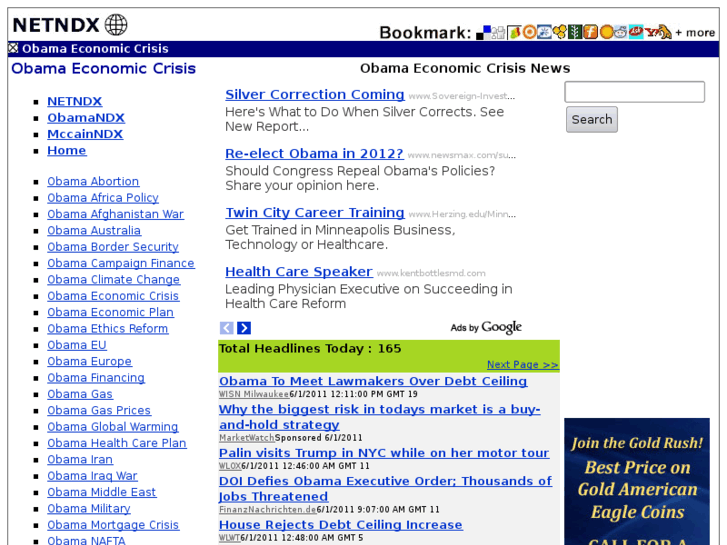The image size is (727, 545).
Task: Click the Gold American Eagle Coins banner ad
Action: pos(637,481)
